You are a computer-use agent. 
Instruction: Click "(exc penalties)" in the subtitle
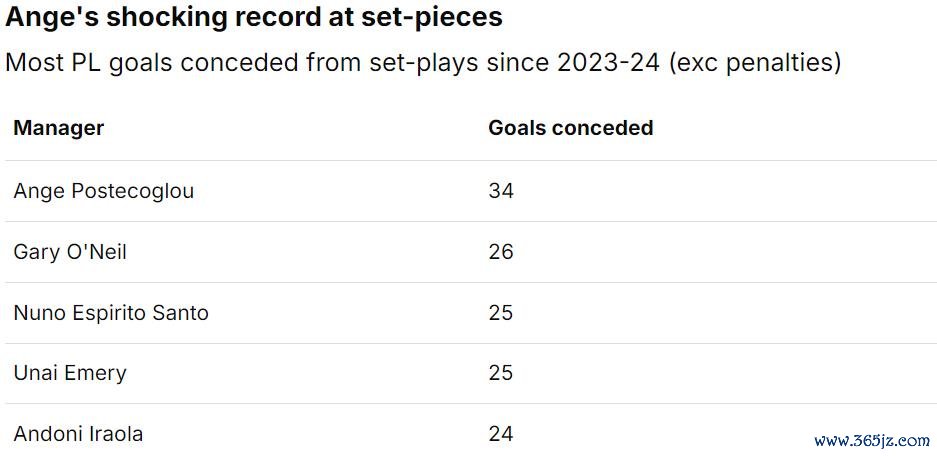point(756,63)
